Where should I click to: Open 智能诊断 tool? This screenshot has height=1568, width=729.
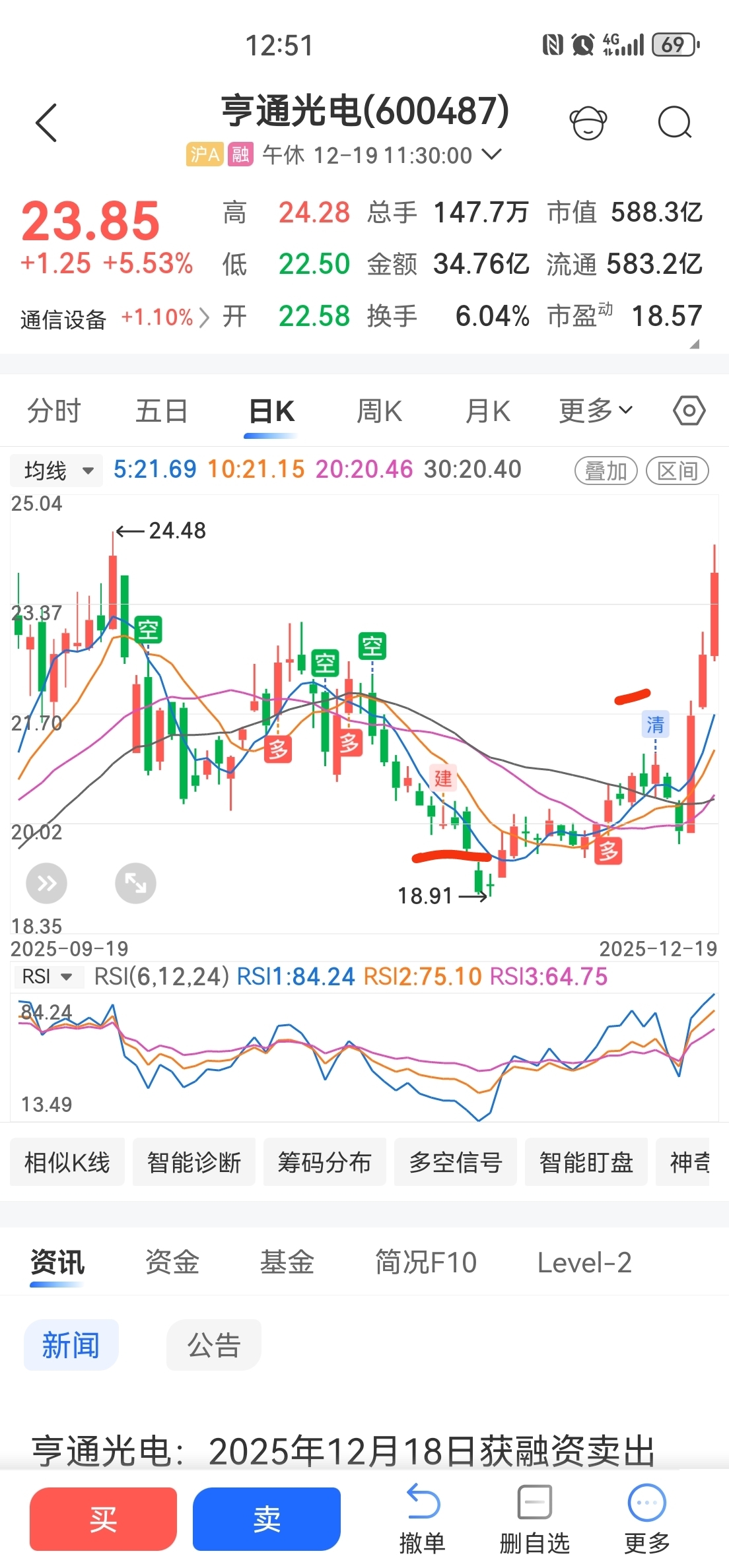click(194, 1161)
